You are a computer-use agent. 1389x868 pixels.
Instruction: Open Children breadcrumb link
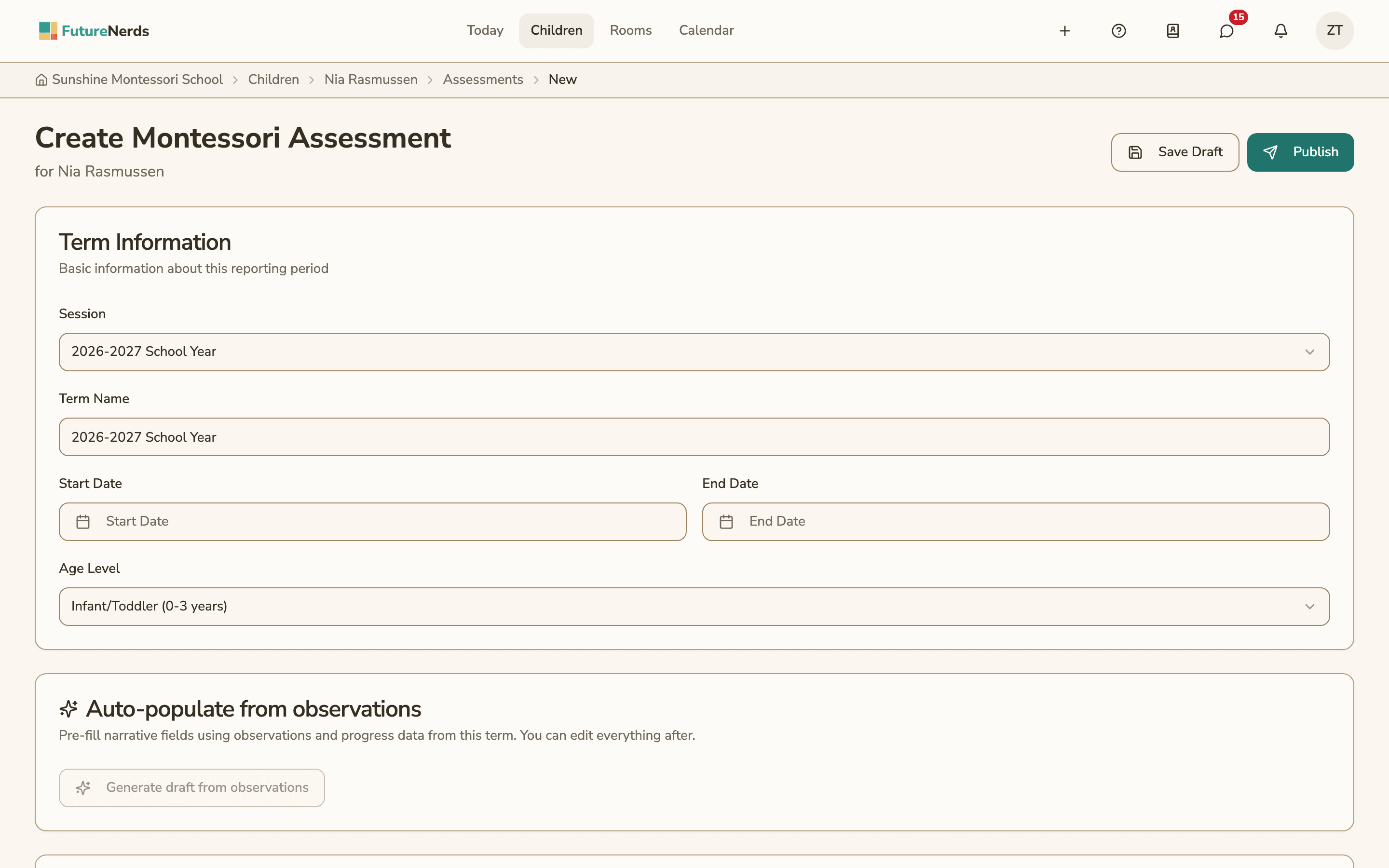coord(273,80)
